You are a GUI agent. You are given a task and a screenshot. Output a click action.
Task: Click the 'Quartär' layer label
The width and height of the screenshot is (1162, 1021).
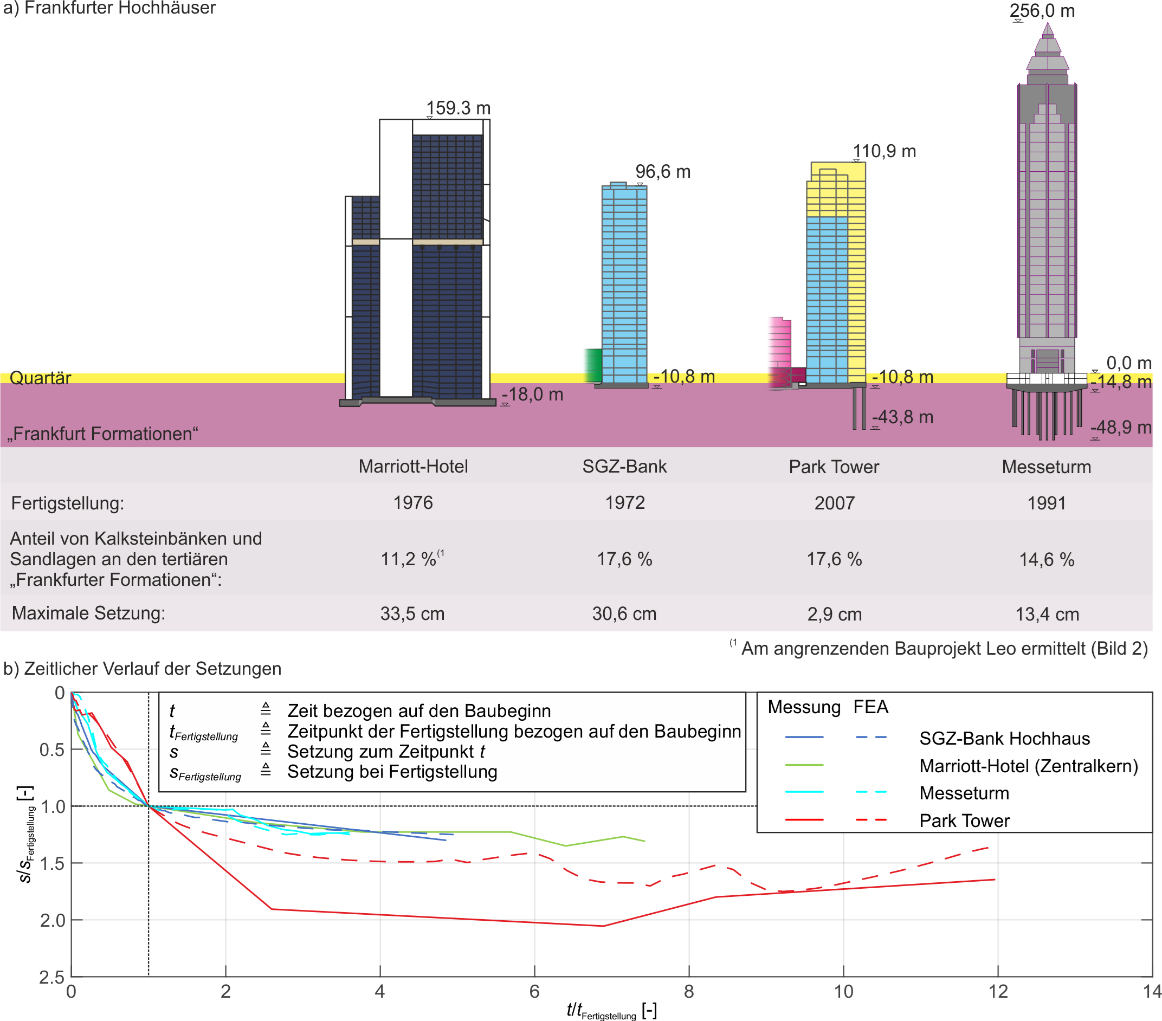point(40,378)
